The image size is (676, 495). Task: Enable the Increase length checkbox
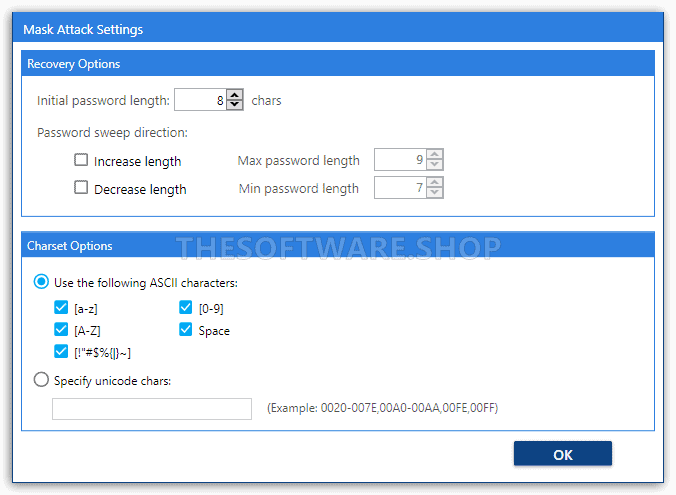(81, 160)
